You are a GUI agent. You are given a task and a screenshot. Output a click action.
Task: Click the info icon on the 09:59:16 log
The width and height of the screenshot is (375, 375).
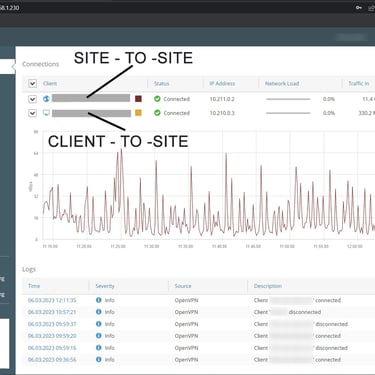coord(98,347)
